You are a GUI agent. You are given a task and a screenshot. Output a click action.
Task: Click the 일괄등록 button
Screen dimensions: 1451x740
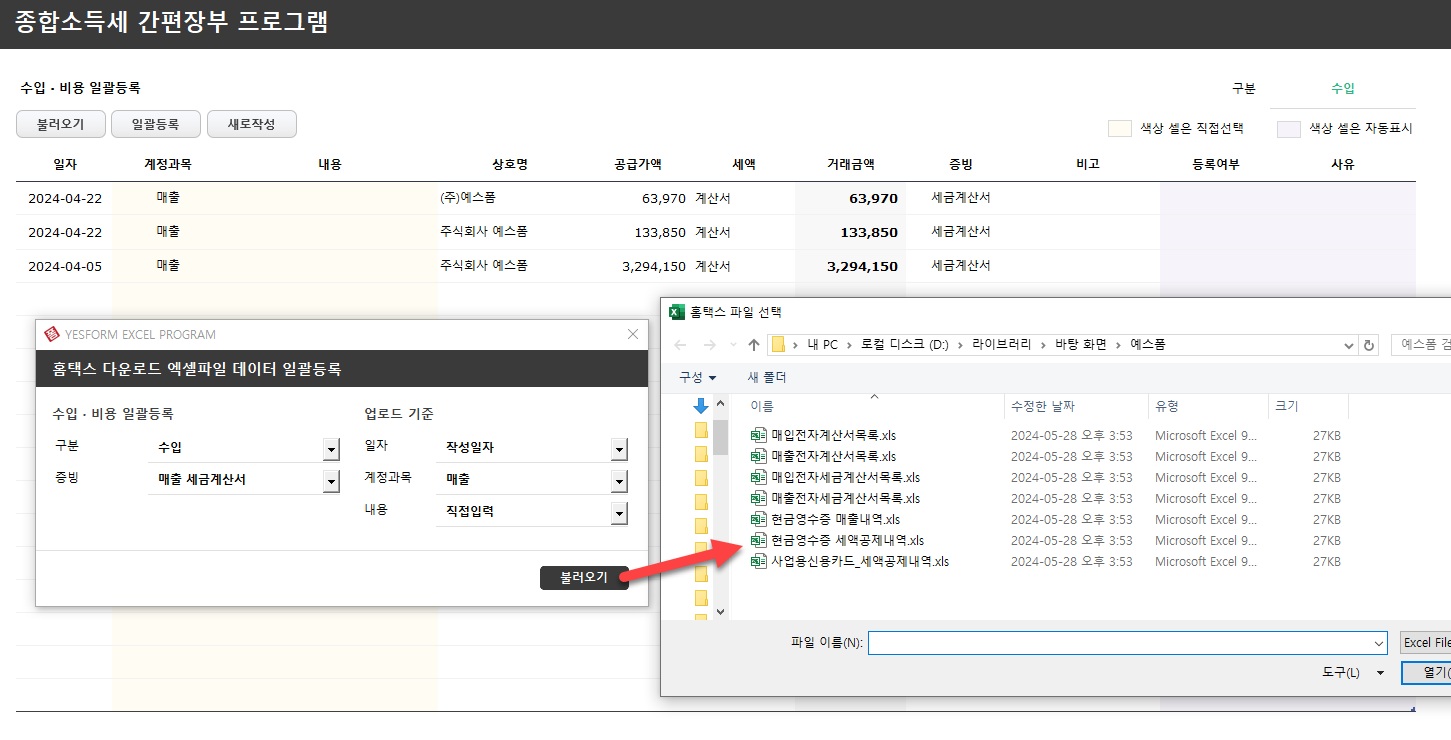(x=155, y=125)
